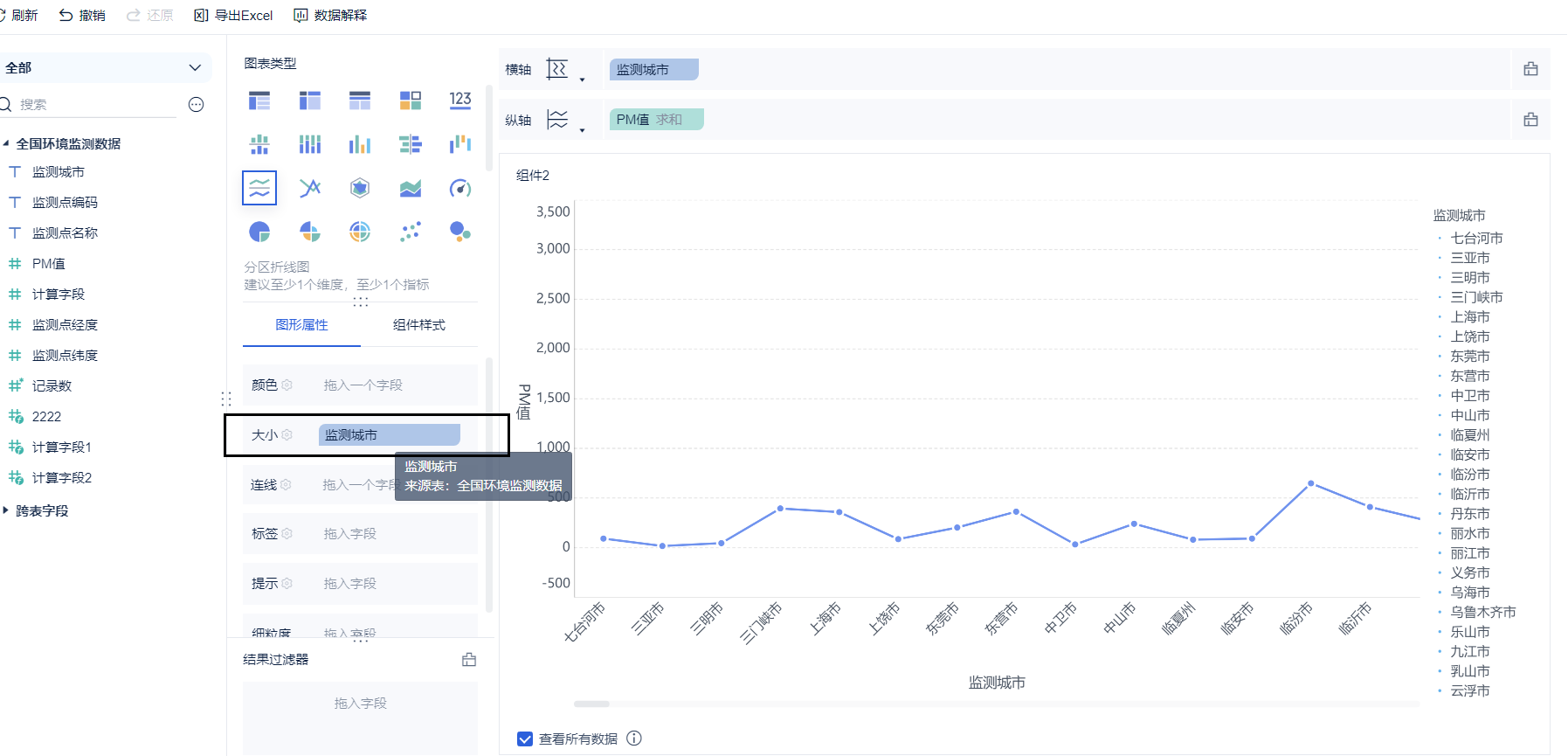This screenshot has width=1568, height=756.
Task: Select the partitioned line chart type
Action: click(x=259, y=188)
